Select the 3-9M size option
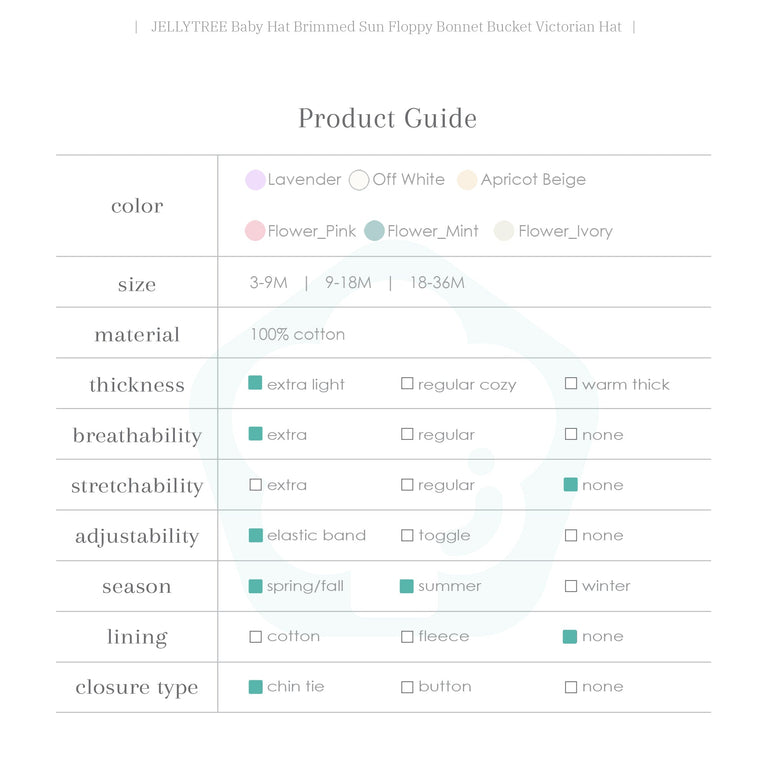The image size is (770, 770). coord(268,283)
